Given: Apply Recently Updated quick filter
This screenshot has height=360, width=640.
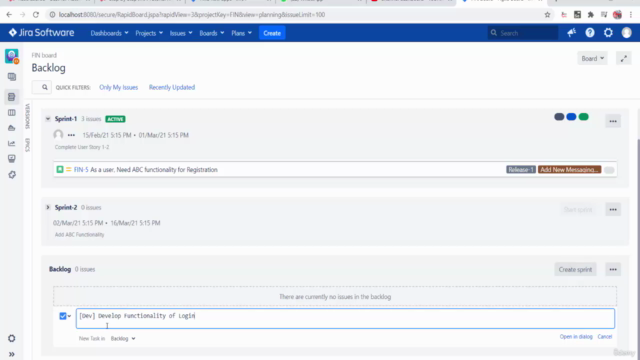Looking at the screenshot, I should (x=172, y=87).
